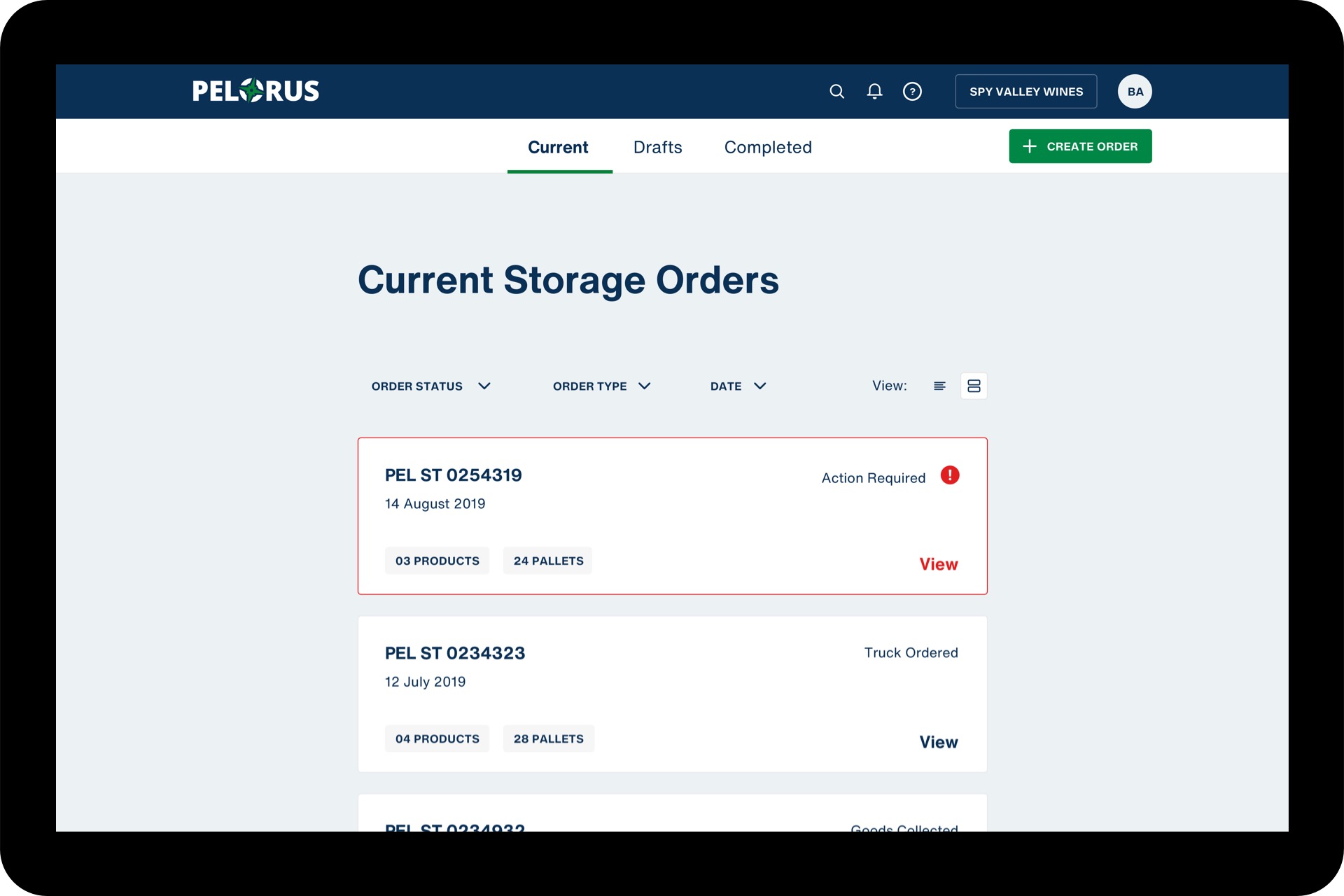Expand the Order Type filter
Screen dimensions: 1344x896
coord(601,386)
